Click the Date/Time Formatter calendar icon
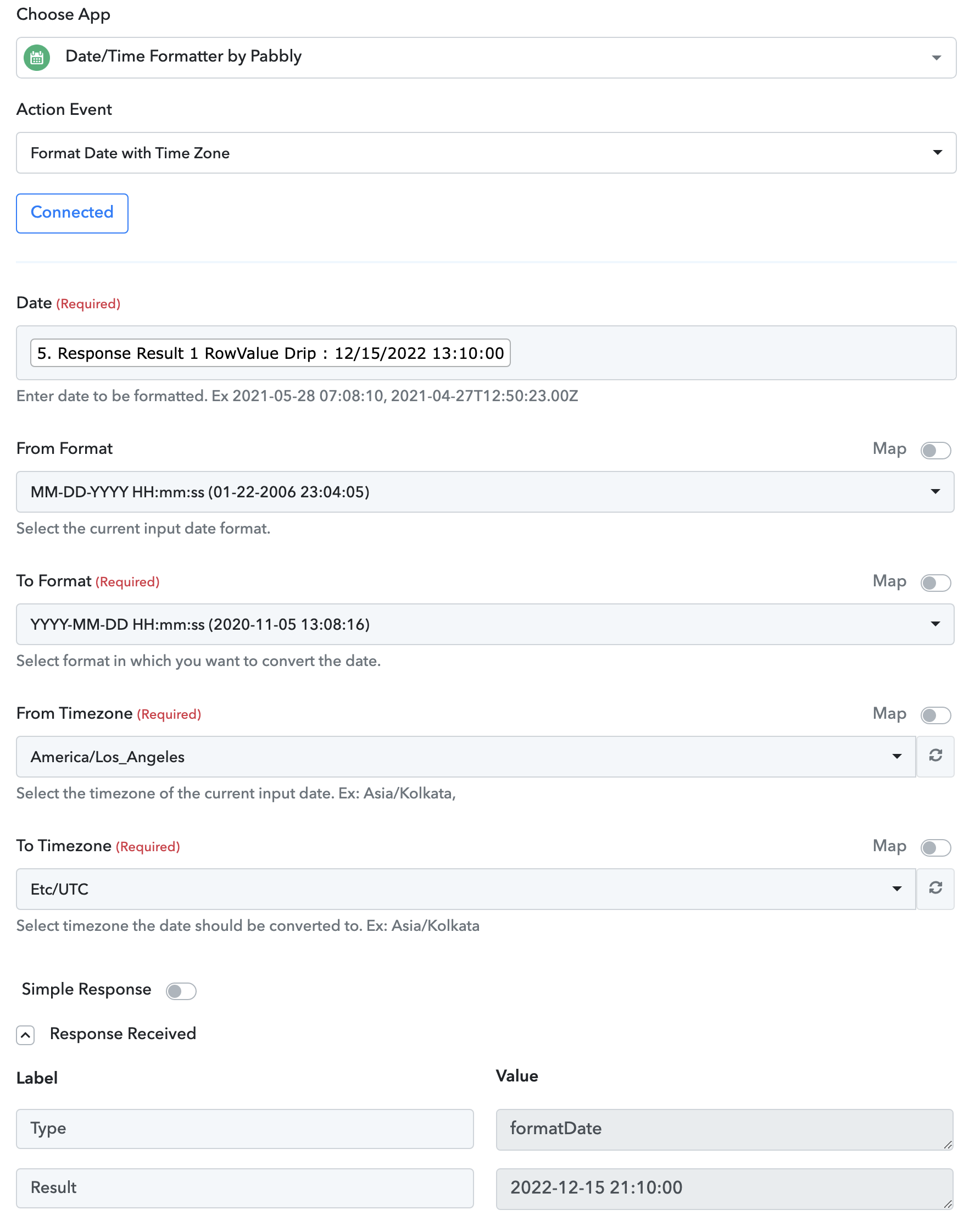Viewport: 958px width, 1232px height. 37,58
